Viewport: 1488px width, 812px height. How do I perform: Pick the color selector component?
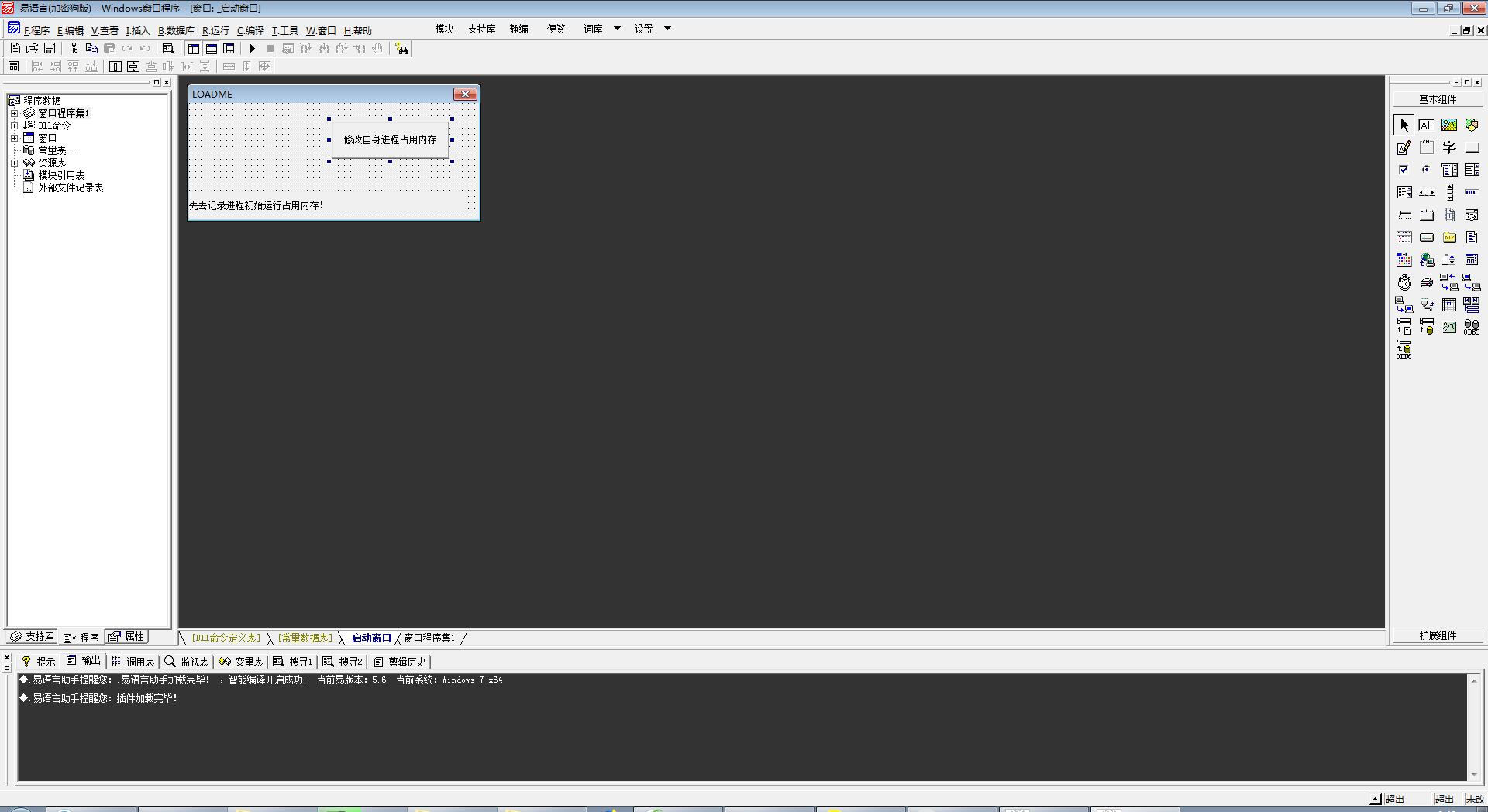(x=1404, y=260)
